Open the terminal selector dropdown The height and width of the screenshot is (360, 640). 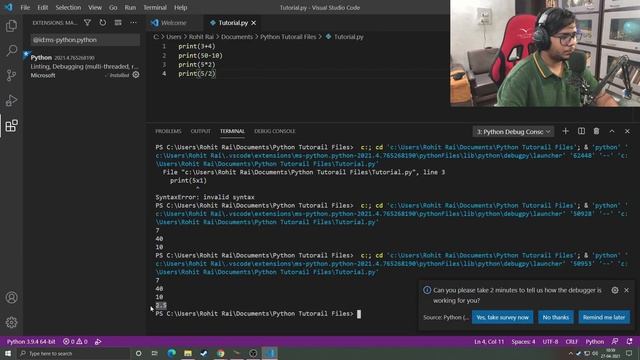[513, 131]
